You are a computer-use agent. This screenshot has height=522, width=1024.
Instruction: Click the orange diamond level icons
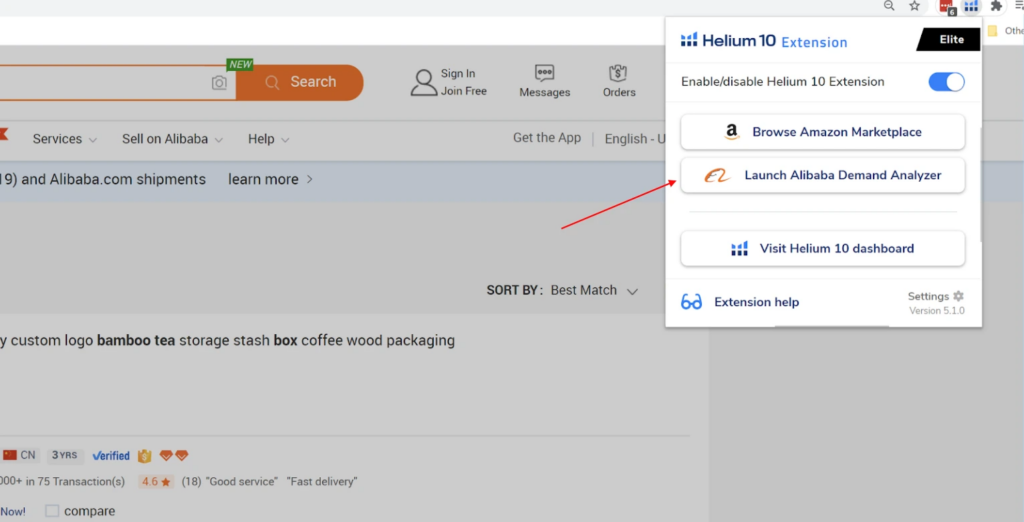pos(174,455)
